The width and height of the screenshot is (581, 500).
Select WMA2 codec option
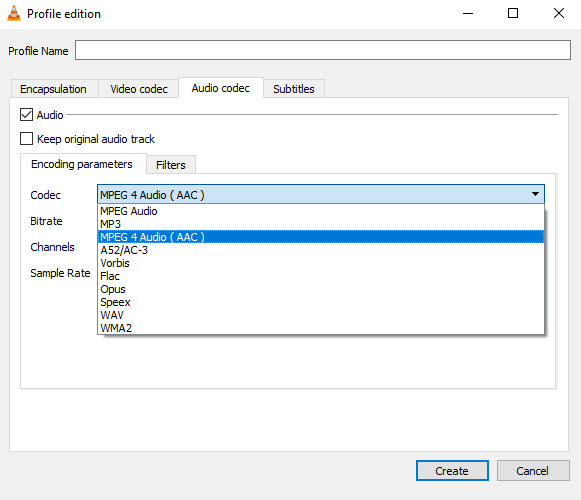321,328
